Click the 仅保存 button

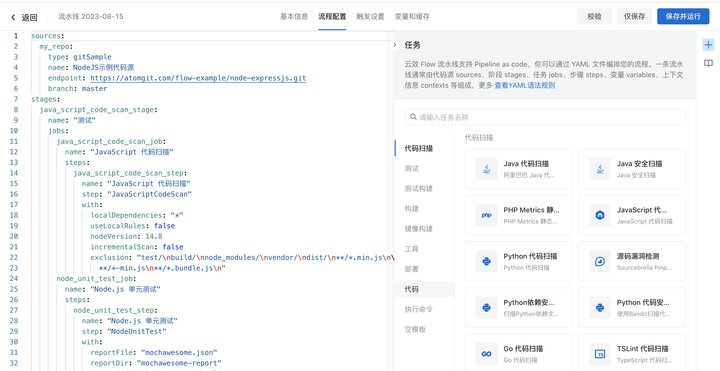(634, 16)
